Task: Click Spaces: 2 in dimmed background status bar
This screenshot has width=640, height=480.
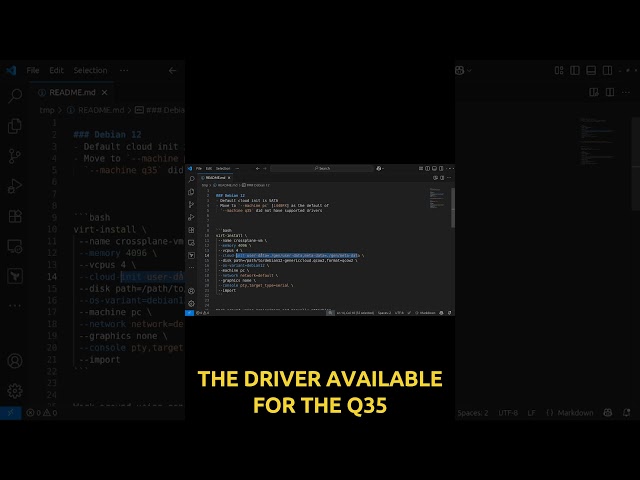Action: pyautogui.click(x=473, y=413)
